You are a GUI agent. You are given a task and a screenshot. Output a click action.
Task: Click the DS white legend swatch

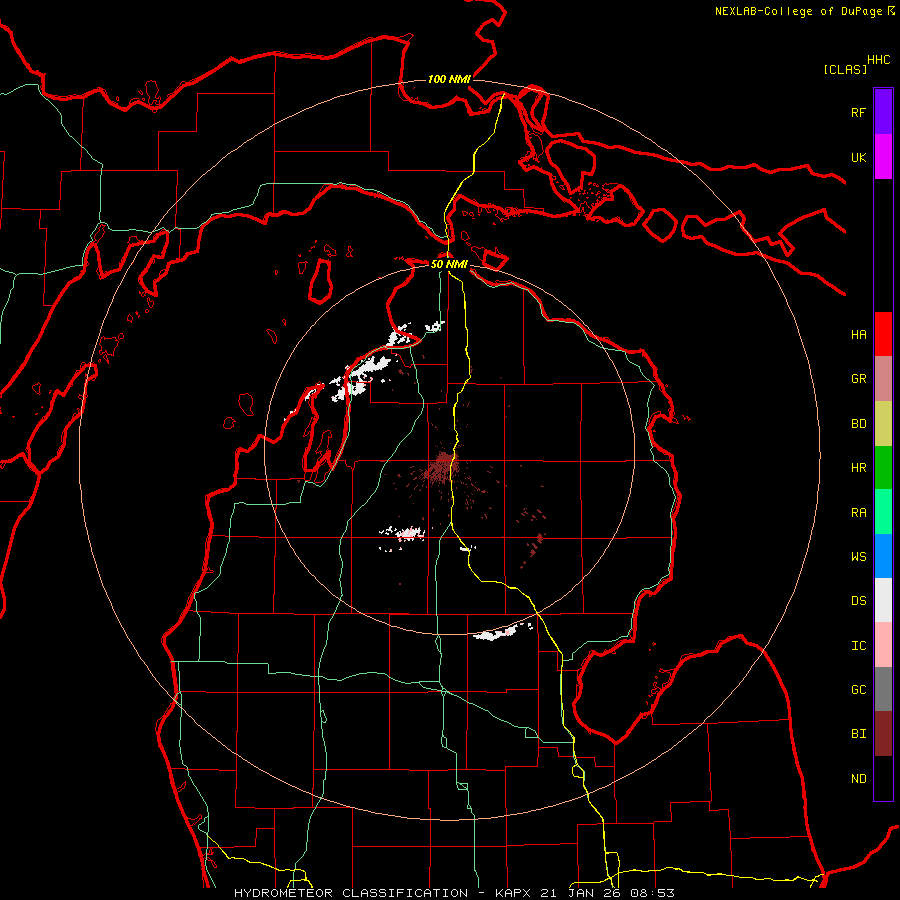tap(883, 600)
